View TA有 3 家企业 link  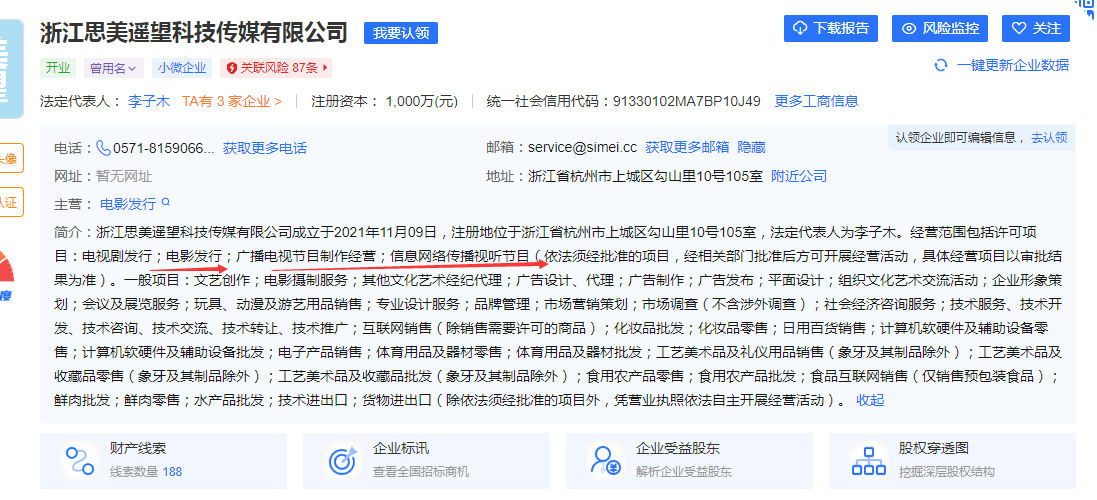click(x=232, y=101)
